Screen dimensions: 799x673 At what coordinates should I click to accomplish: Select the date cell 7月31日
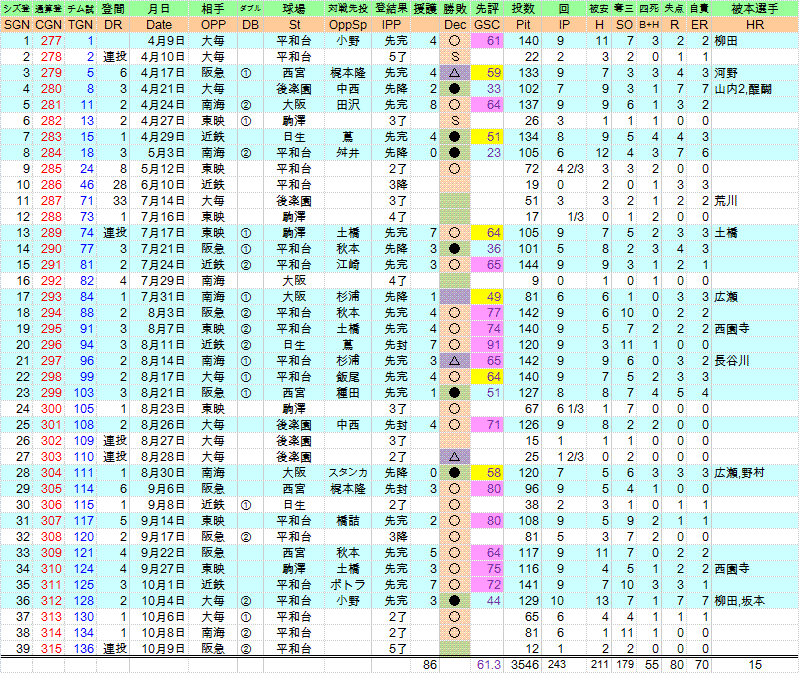pos(163,297)
